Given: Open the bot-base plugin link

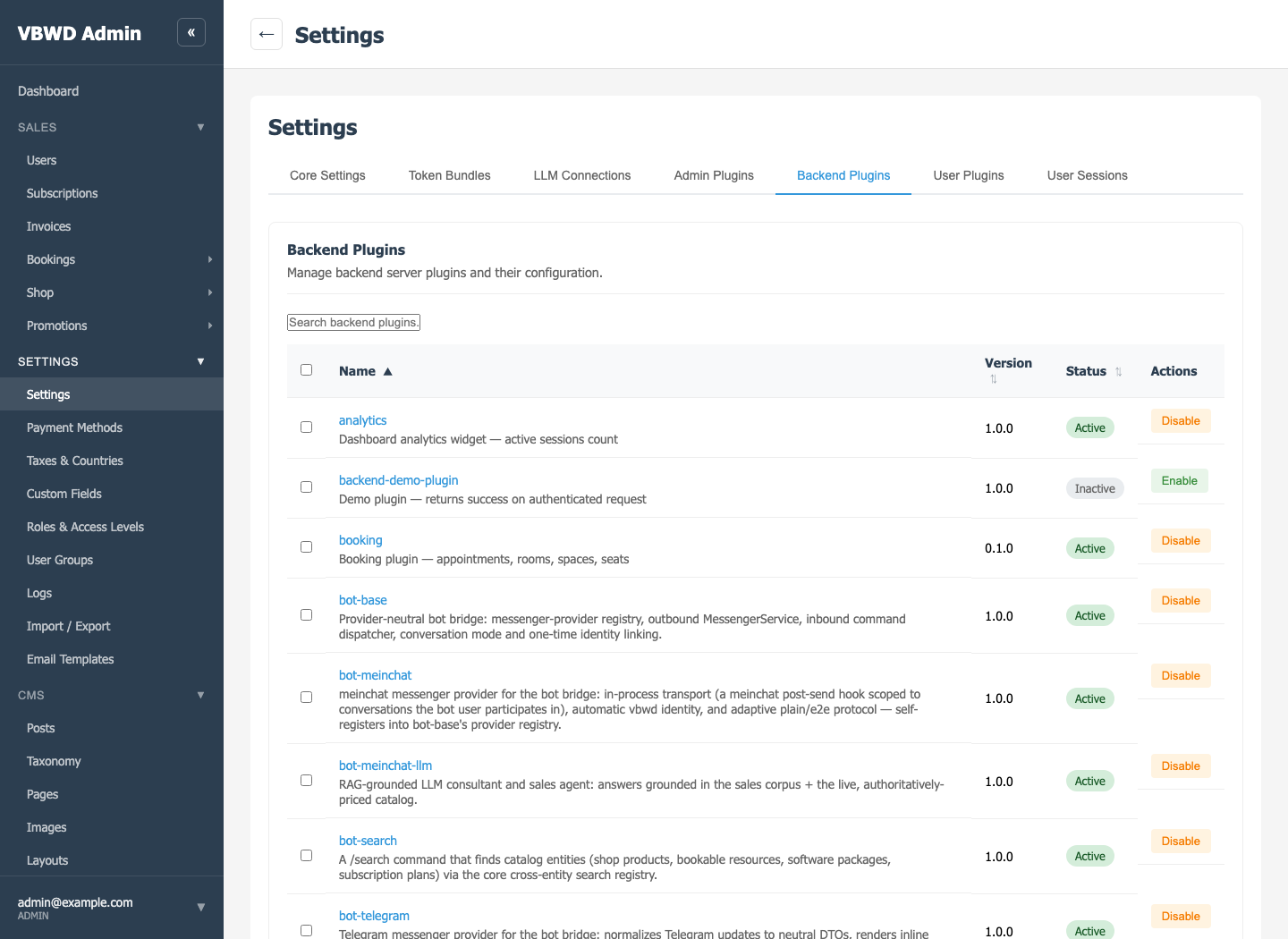Looking at the screenshot, I should (362, 600).
